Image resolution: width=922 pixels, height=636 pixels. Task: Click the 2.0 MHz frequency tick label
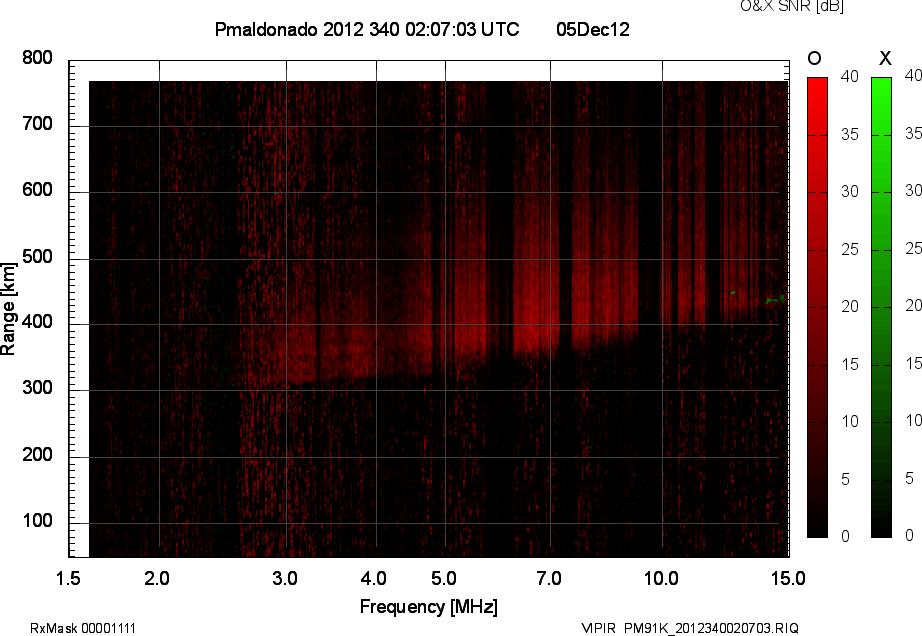click(x=157, y=578)
